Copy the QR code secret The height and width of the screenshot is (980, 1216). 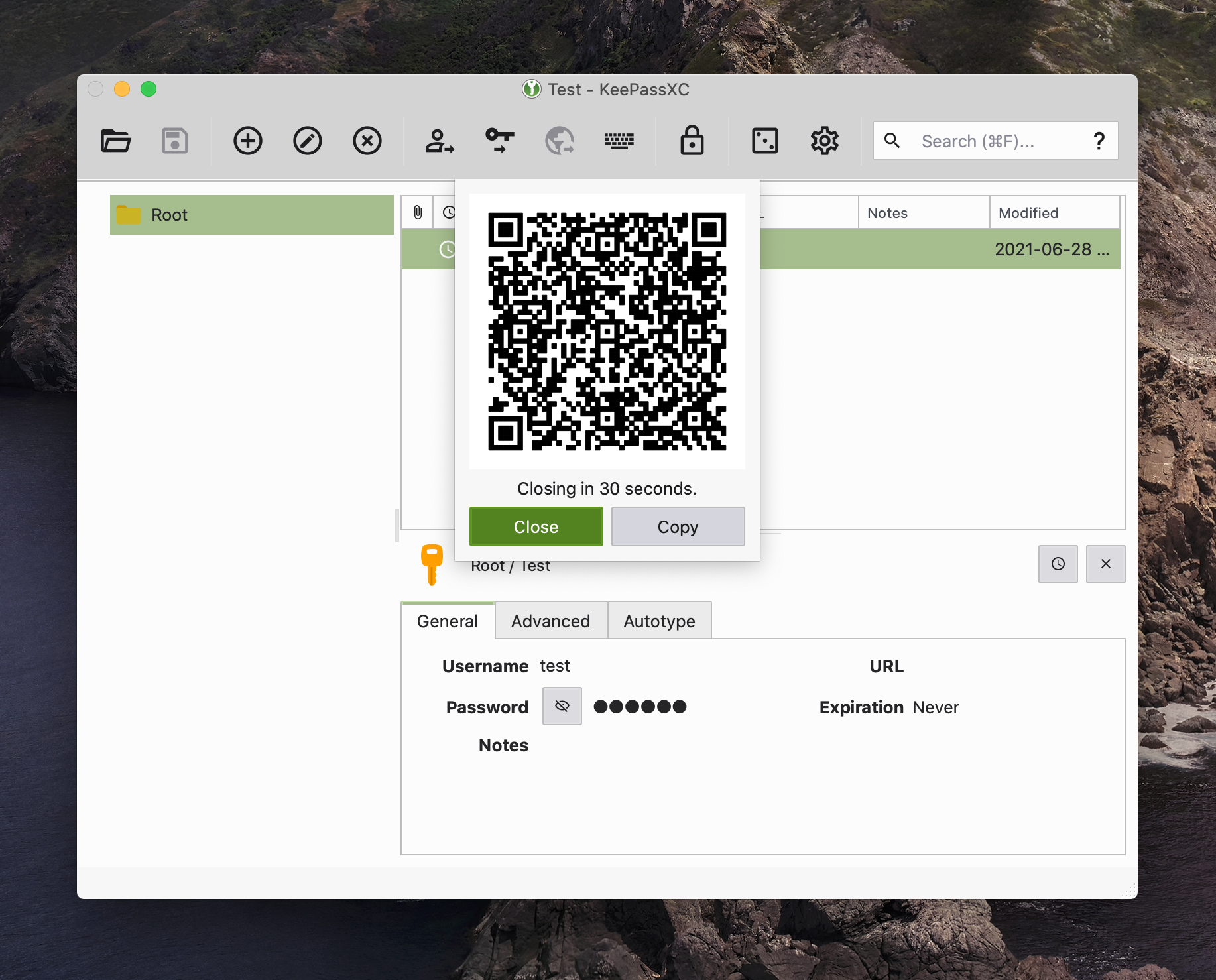(x=678, y=526)
